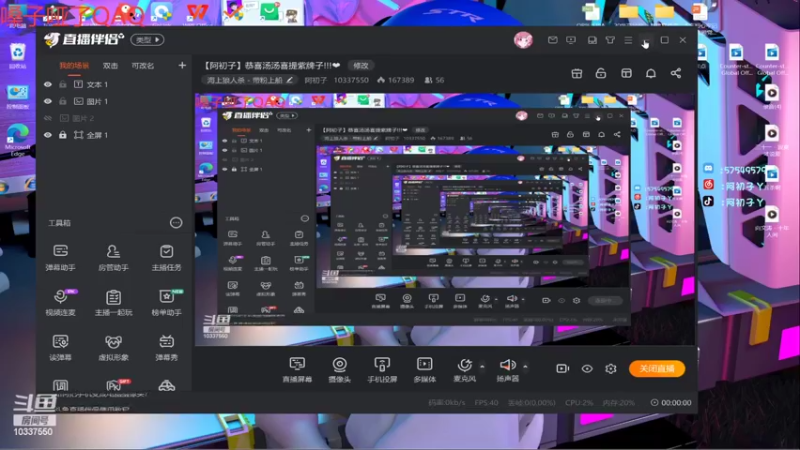
Task: Open the notification bell icon
Action: (x=651, y=73)
